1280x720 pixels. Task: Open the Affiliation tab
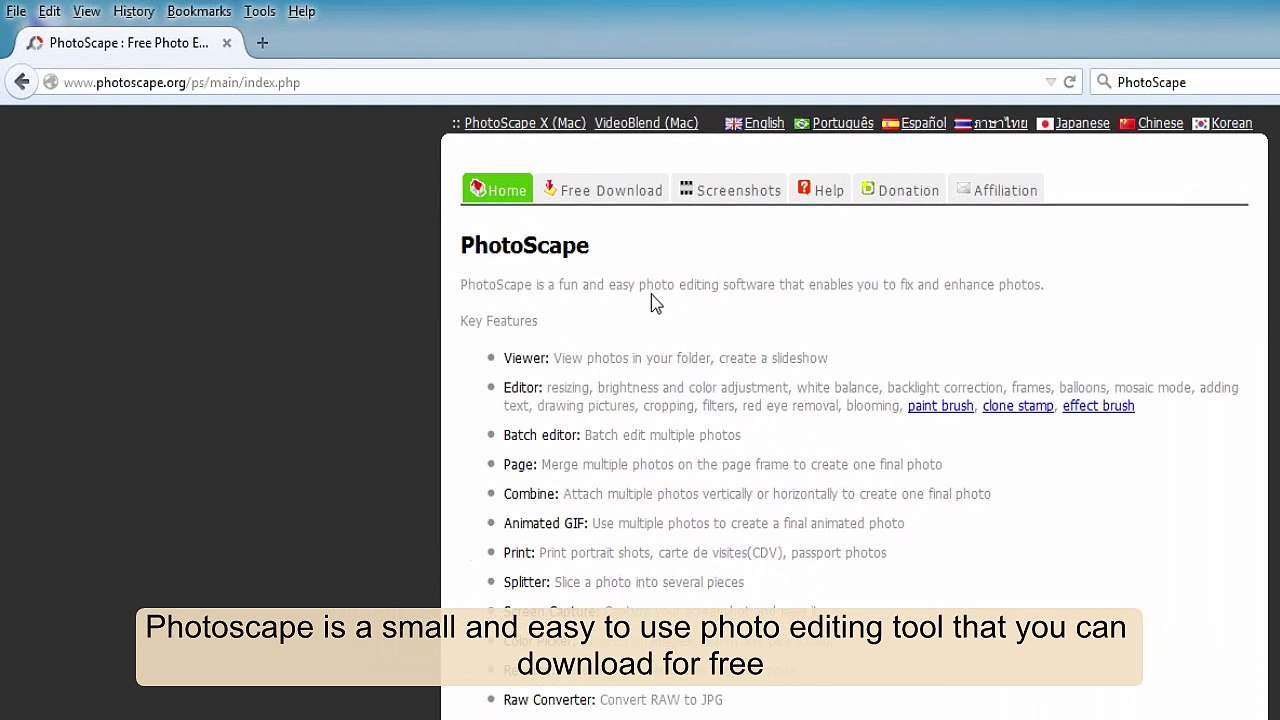[997, 189]
